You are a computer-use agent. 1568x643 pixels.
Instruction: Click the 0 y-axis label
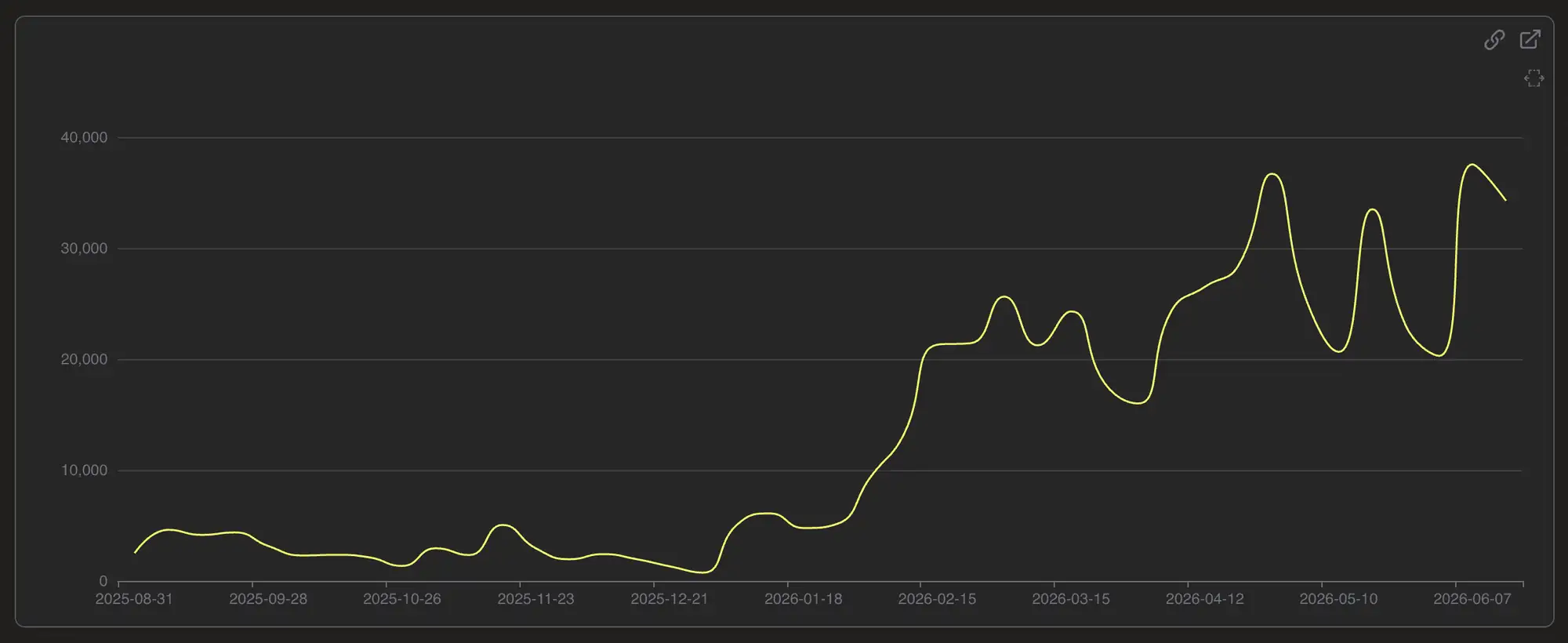pos(103,581)
